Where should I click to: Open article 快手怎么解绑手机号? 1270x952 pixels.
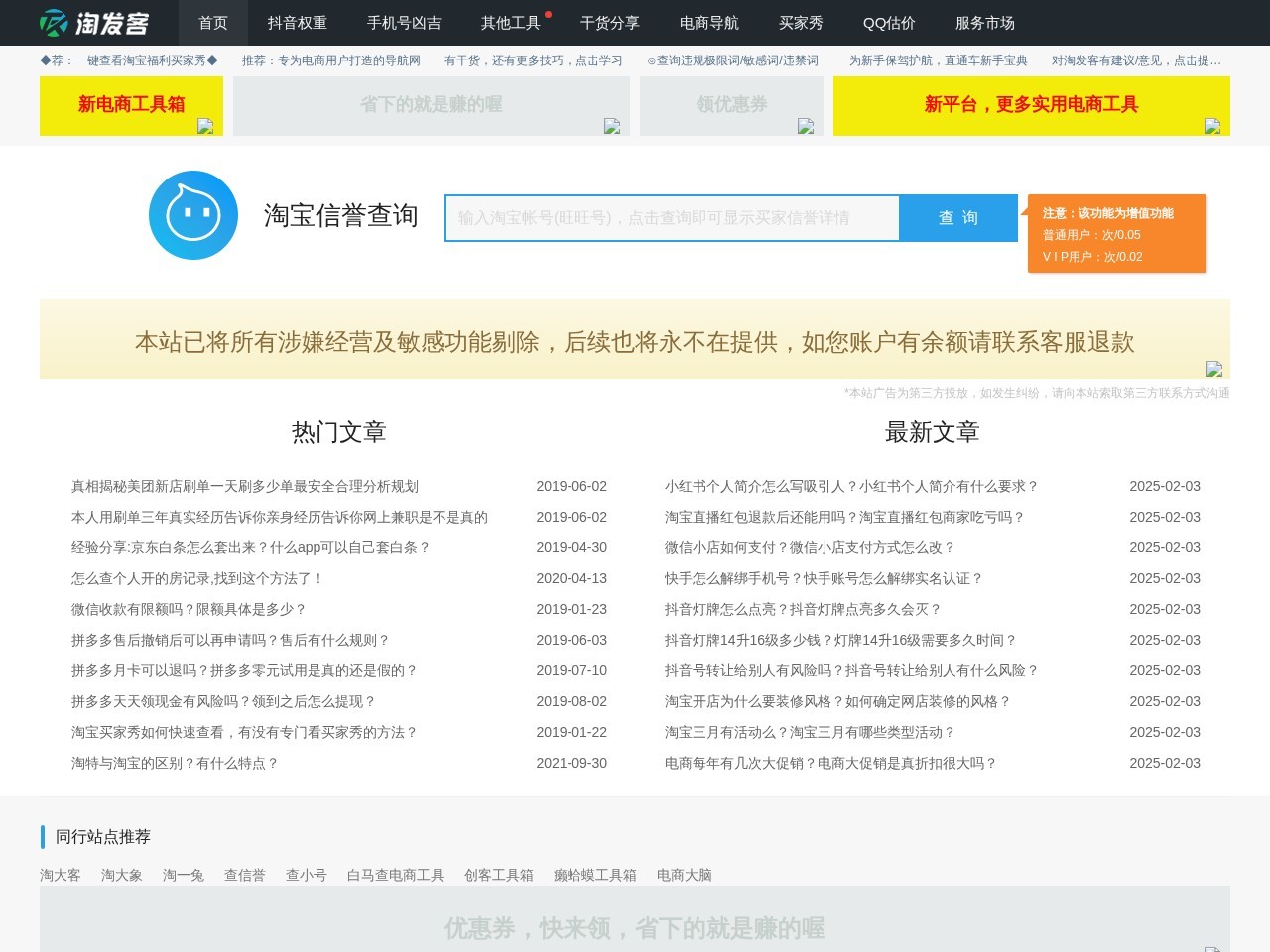click(824, 578)
